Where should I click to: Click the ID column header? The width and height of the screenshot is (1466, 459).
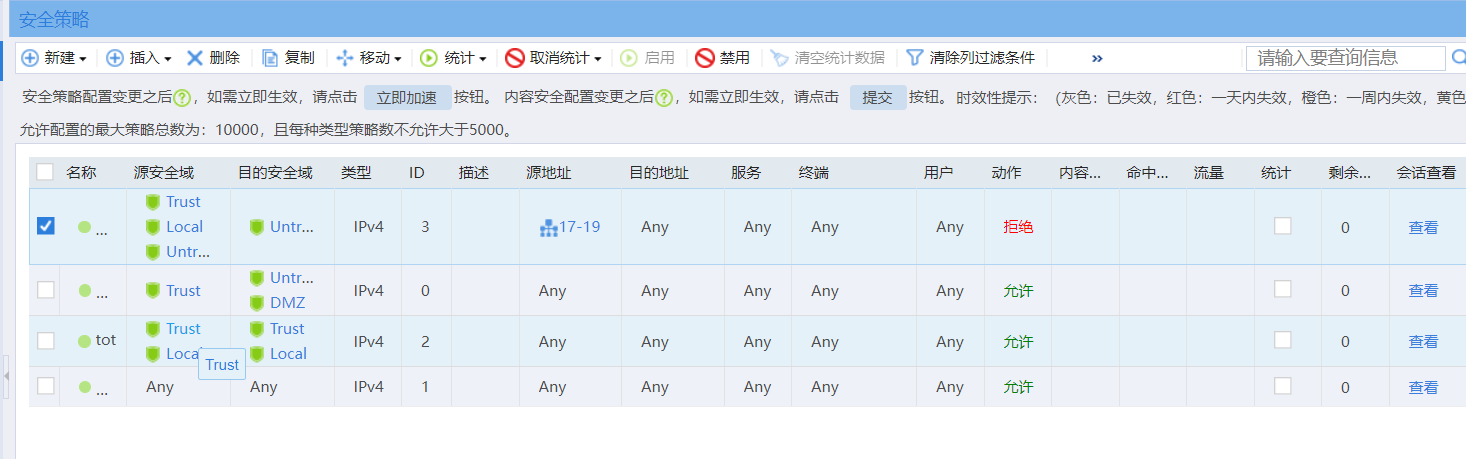(417, 173)
